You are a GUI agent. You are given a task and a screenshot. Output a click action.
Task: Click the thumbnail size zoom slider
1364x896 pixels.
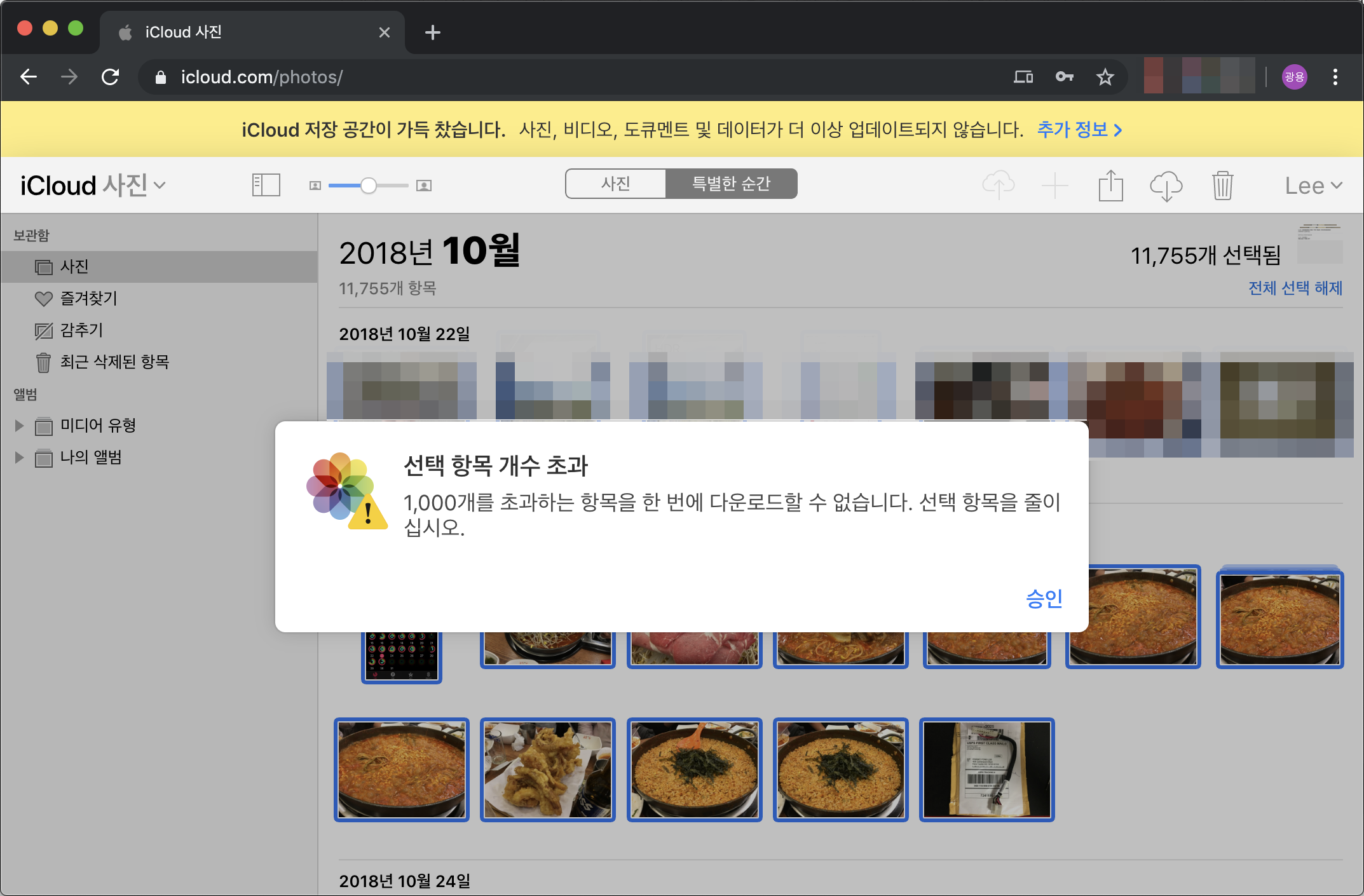point(369,186)
